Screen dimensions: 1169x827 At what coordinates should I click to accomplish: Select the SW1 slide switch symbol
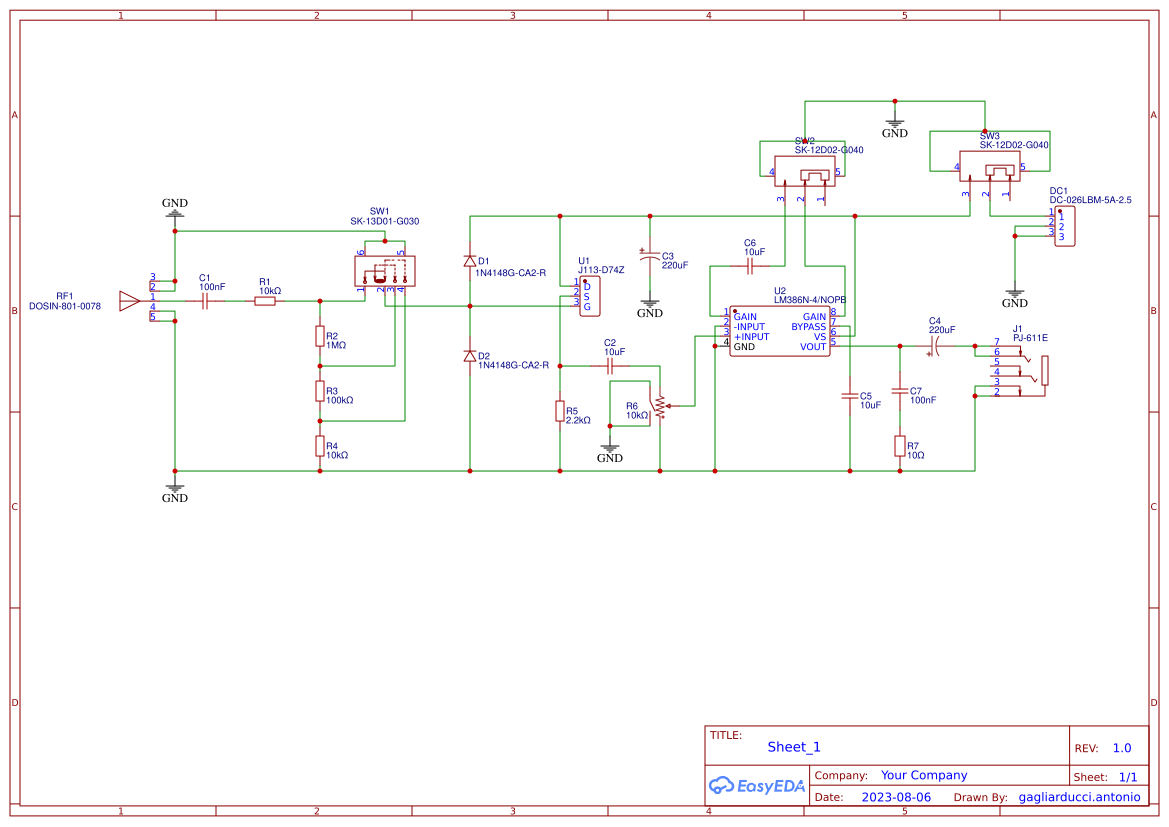point(385,271)
